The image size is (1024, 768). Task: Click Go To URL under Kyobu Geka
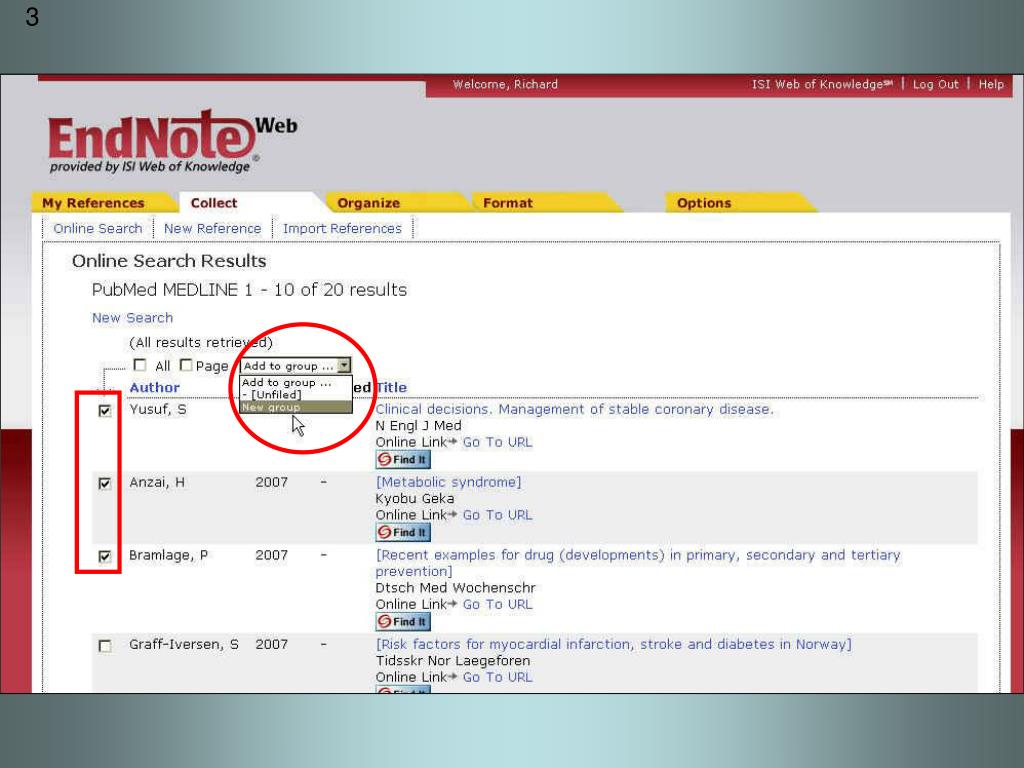pyautogui.click(x=498, y=515)
